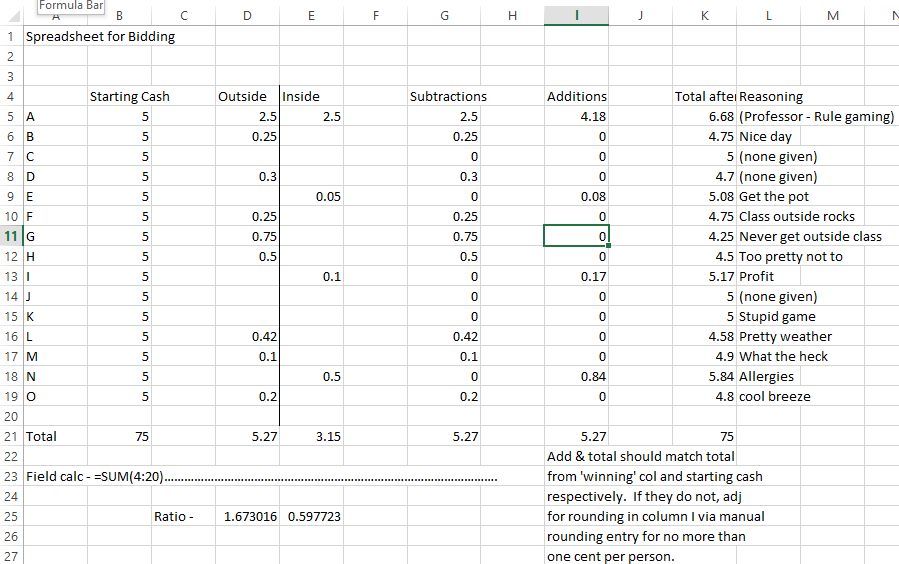
Task: Select column G header
Action: coord(444,15)
